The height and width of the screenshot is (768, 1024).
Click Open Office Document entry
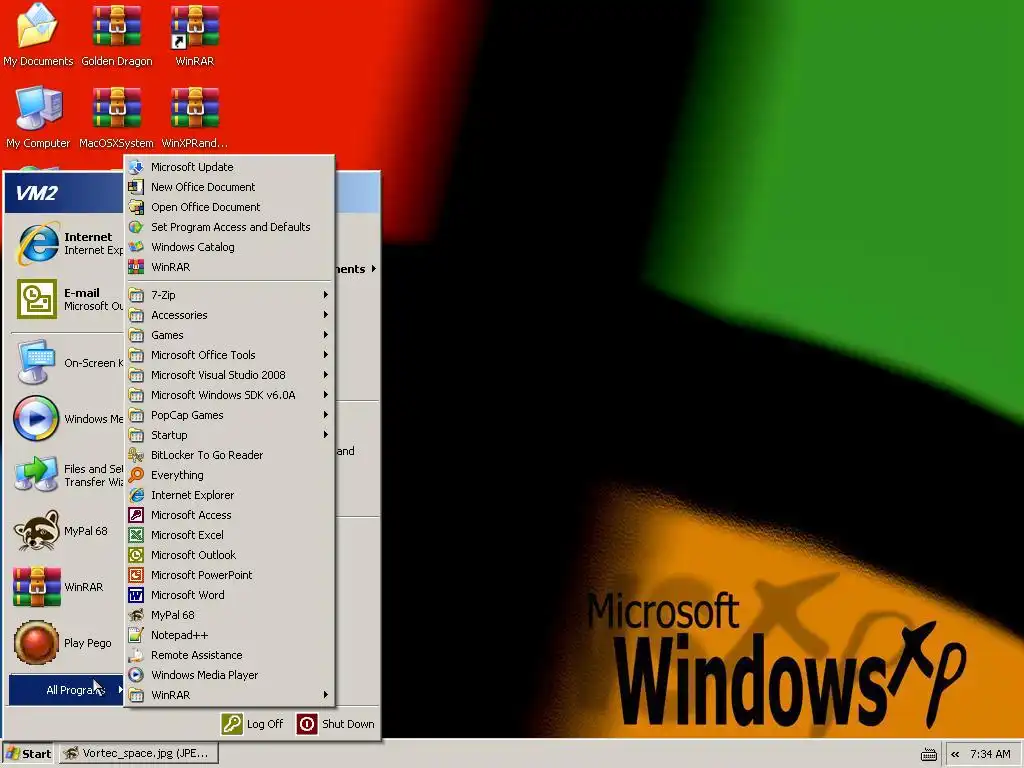pyautogui.click(x=229, y=207)
